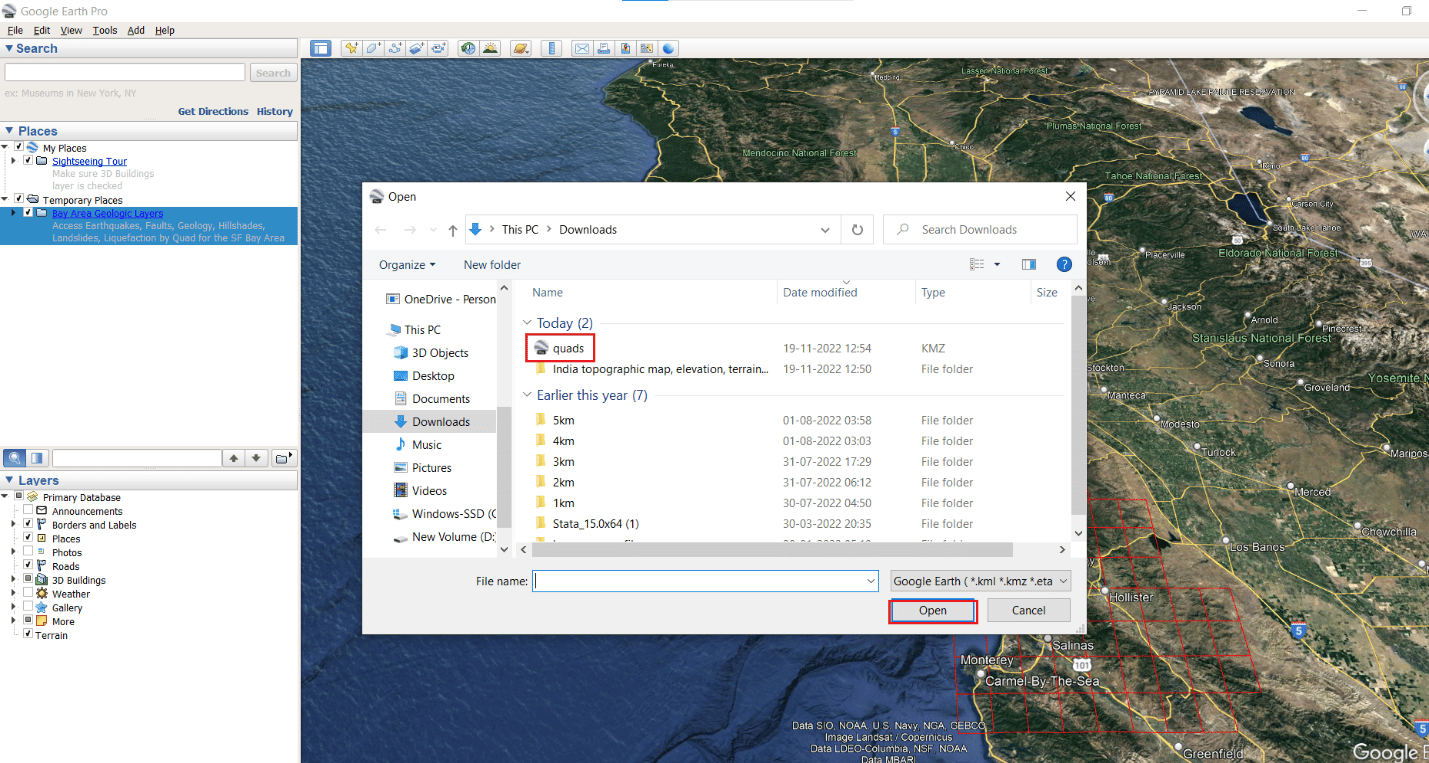Image resolution: width=1429 pixels, height=763 pixels.
Task: Toggle the 3D Buildings layer checkbox
Action: (28, 580)
